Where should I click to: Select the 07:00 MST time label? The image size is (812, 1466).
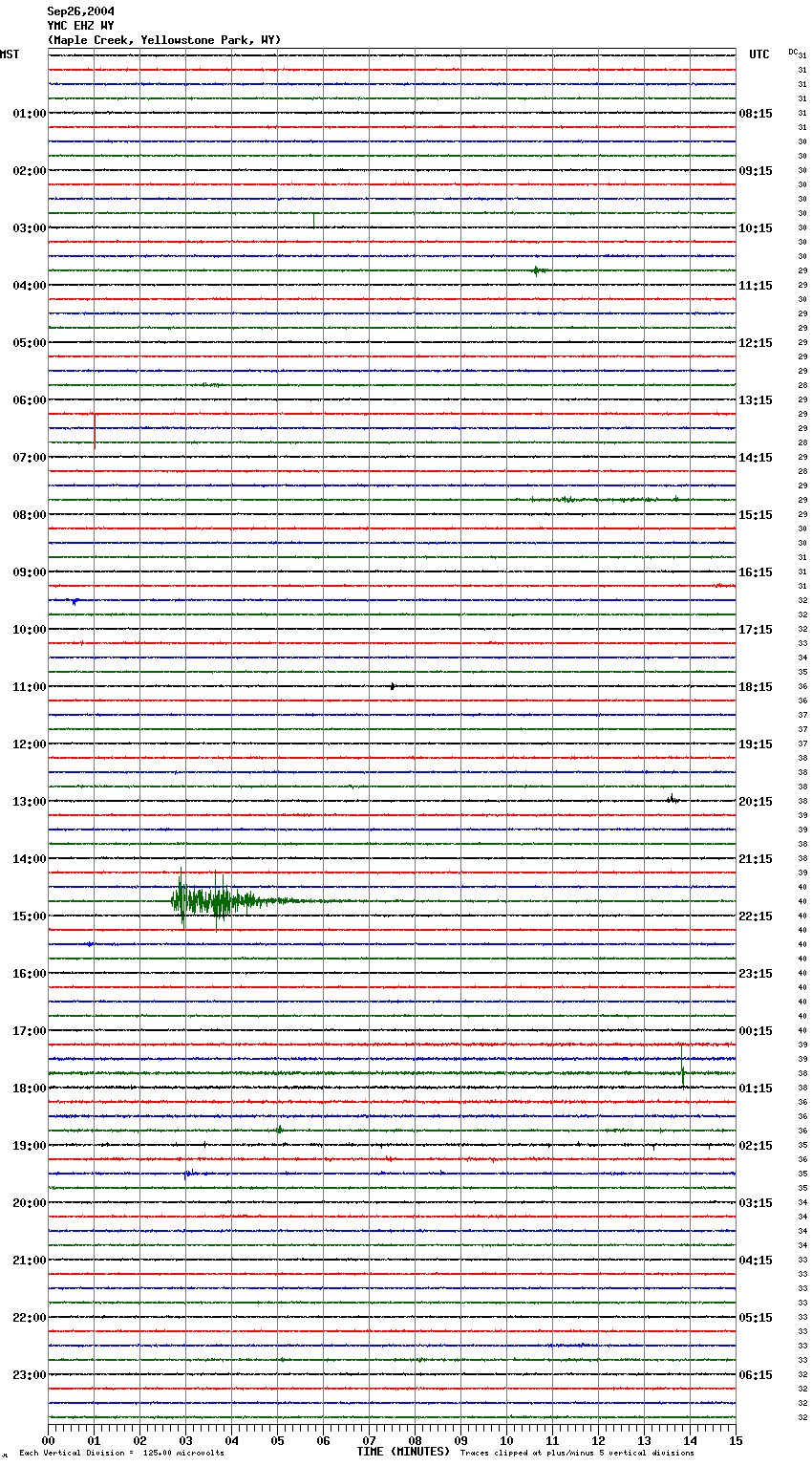[x=30, y=458]
